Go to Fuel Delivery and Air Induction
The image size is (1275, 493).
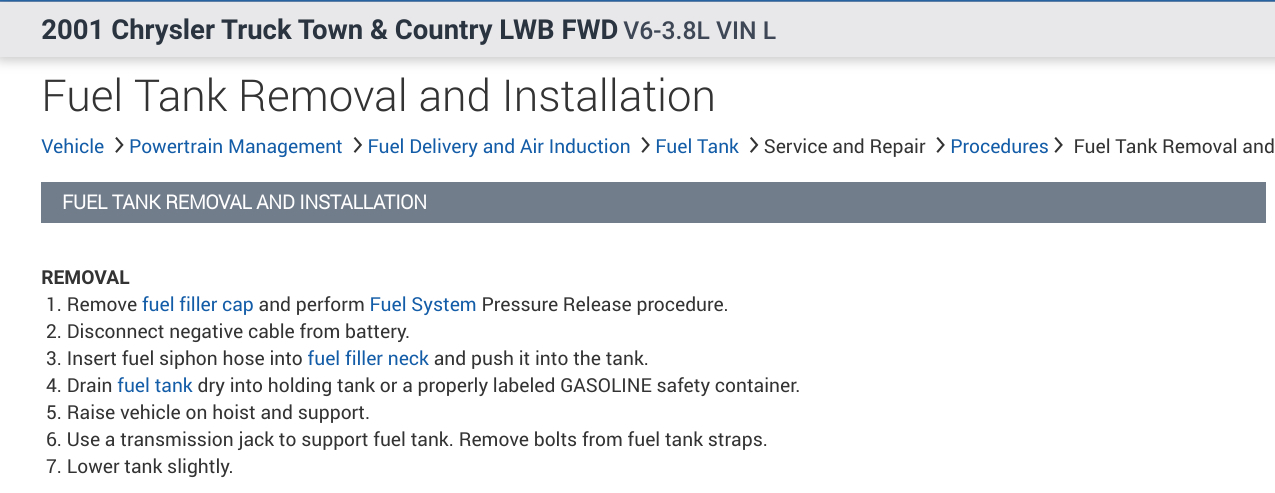tap(498, 147)
